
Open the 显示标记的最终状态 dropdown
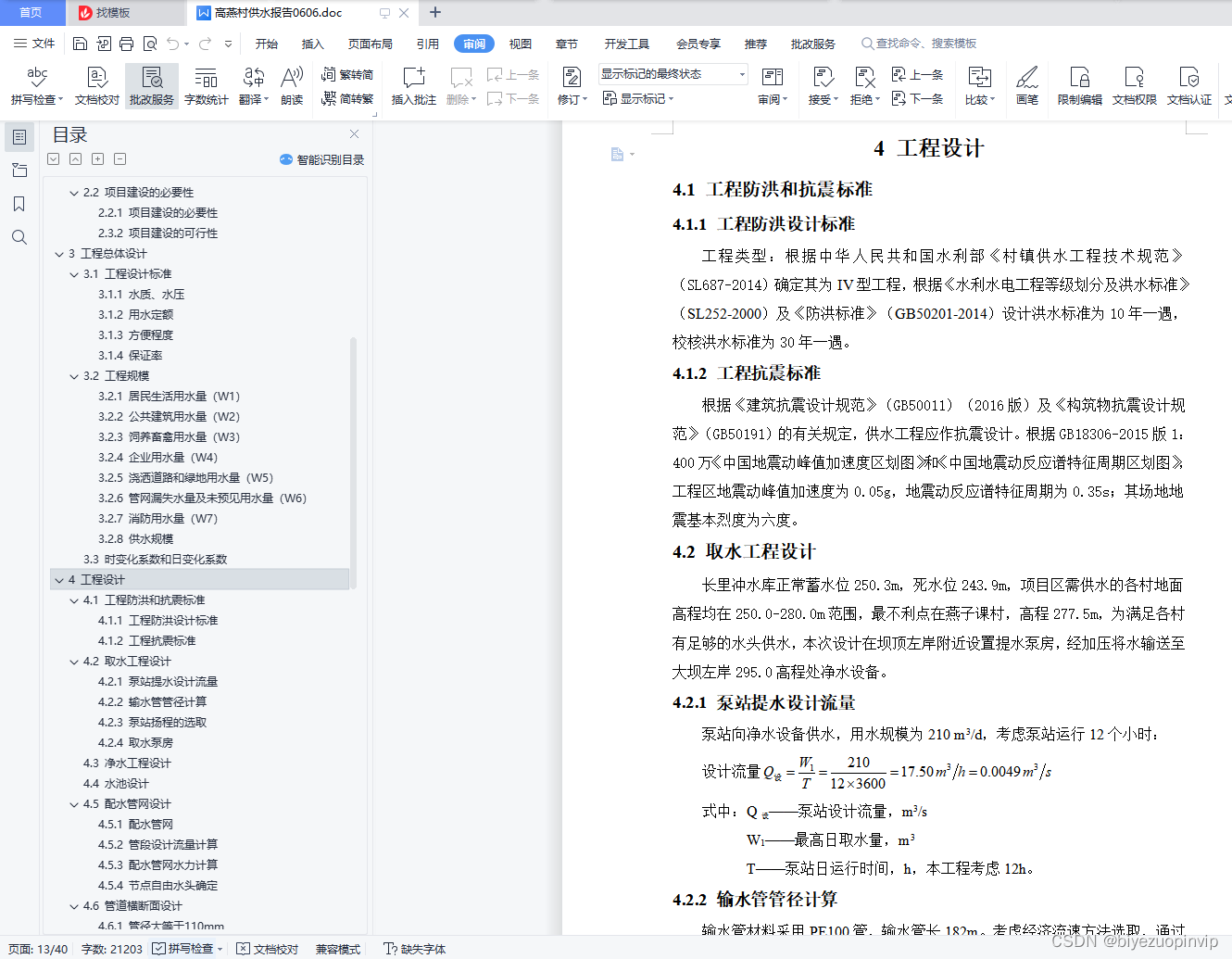673,74
